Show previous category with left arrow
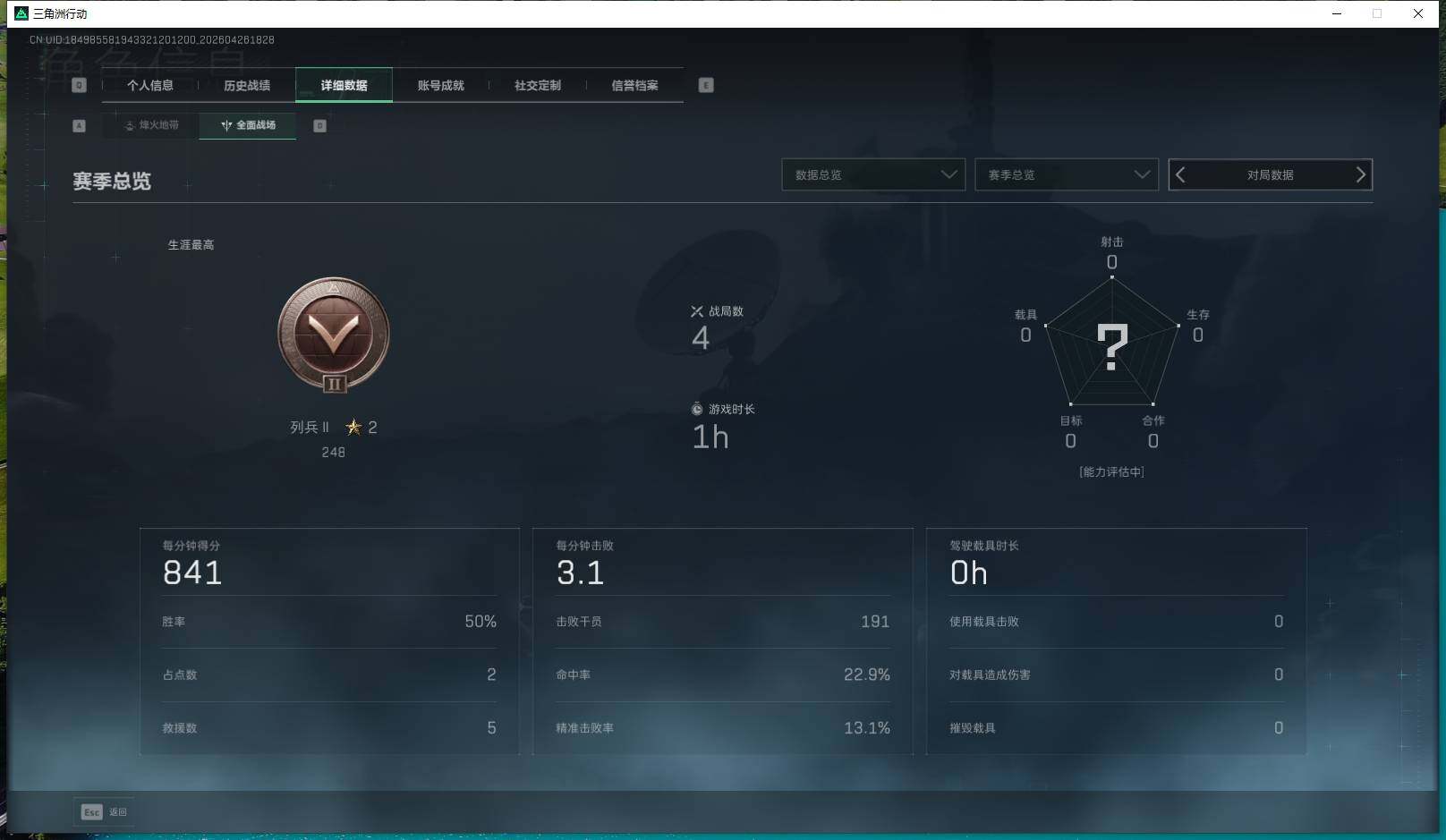 tap(1180, 174)
